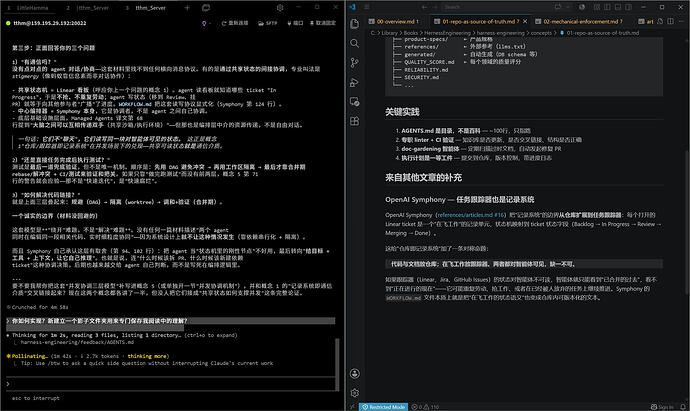Switch to the partially shown 'art' editor tab
690x411 pixels.
646,22
